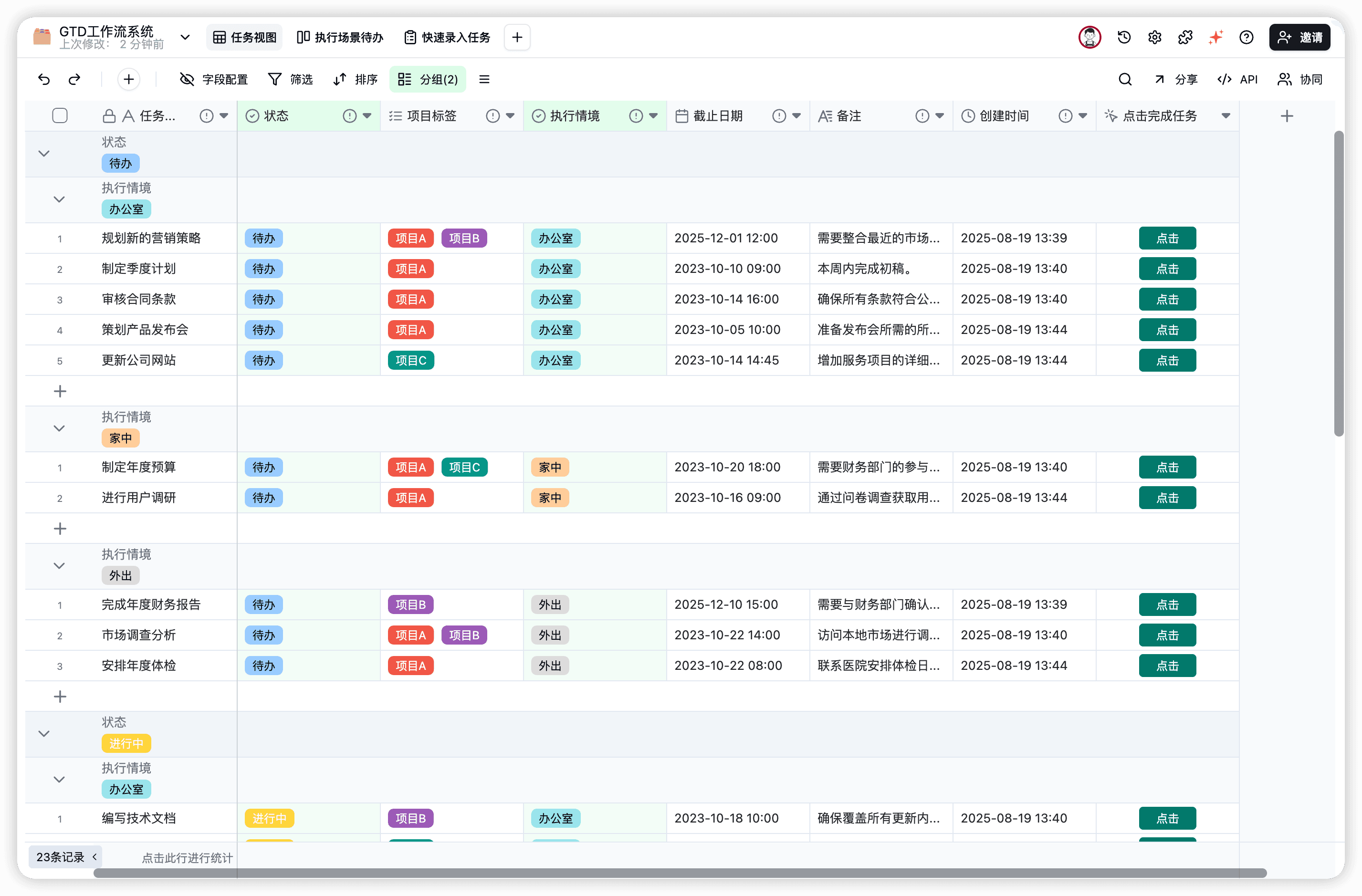Click 分享 share button
The width and height of the screenshot is (1362, 896).
click(x=1176, y=80)
